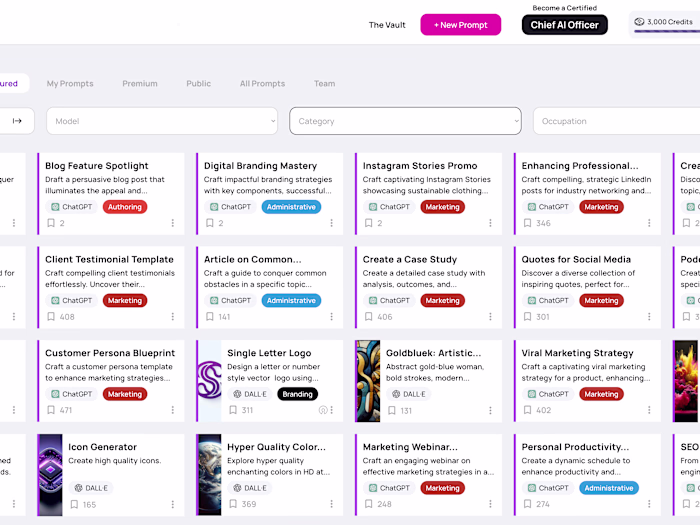Image resolution: width=700 pixels, height=525 pixels.
Task: Open the Category dropdown
Action: [x=405, y=121]
